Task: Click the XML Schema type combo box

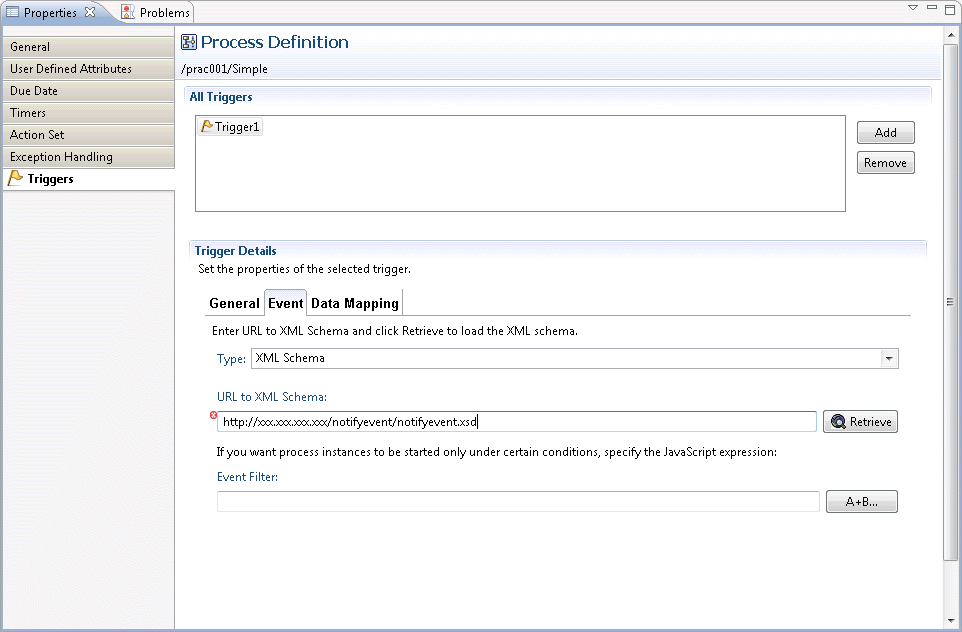Action: pyautogui.click(x=574, y=358)
